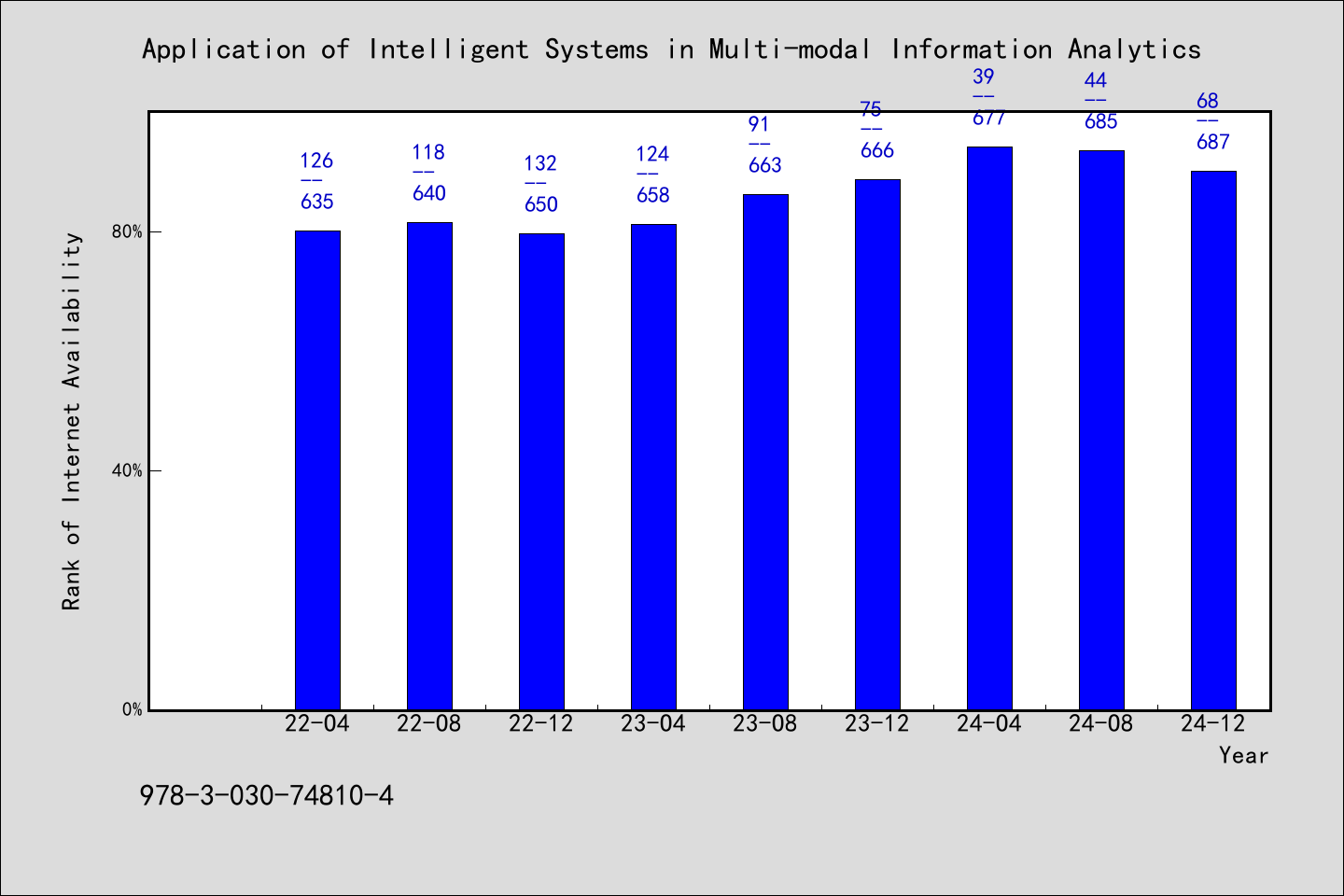1344x896 pixels.
Task: Click the data label '635'
Action: [x=317, y=202]
